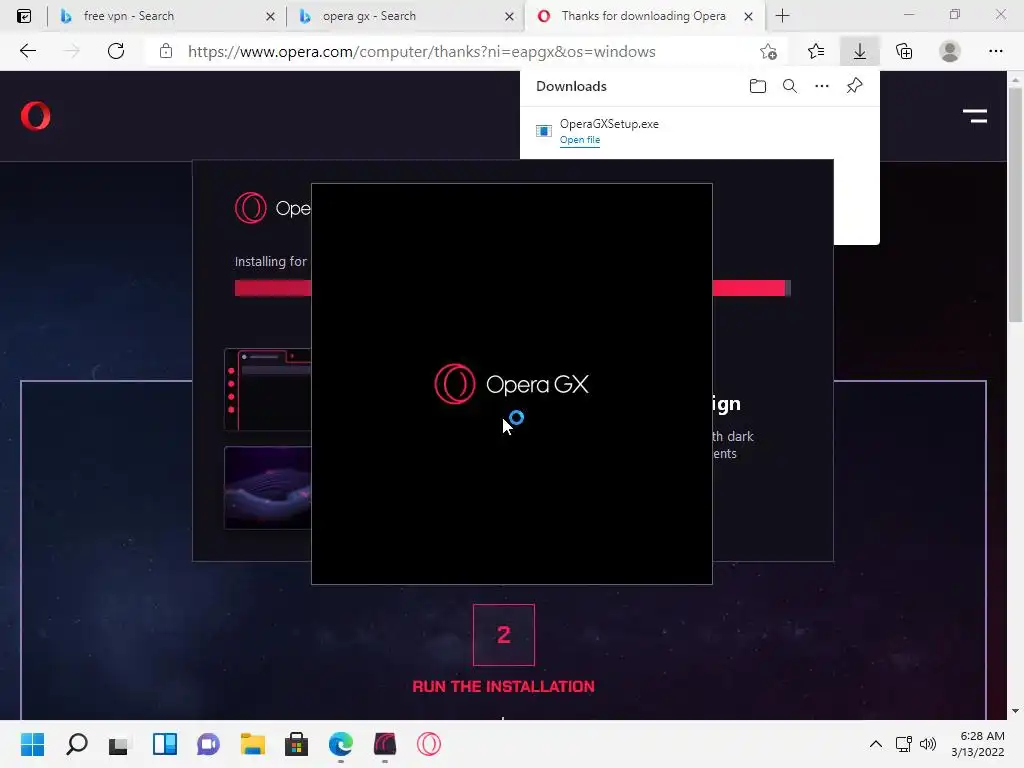Click the 'Open file' link
This screenshot has height=768, width=1024.
[x=579, y=140]
